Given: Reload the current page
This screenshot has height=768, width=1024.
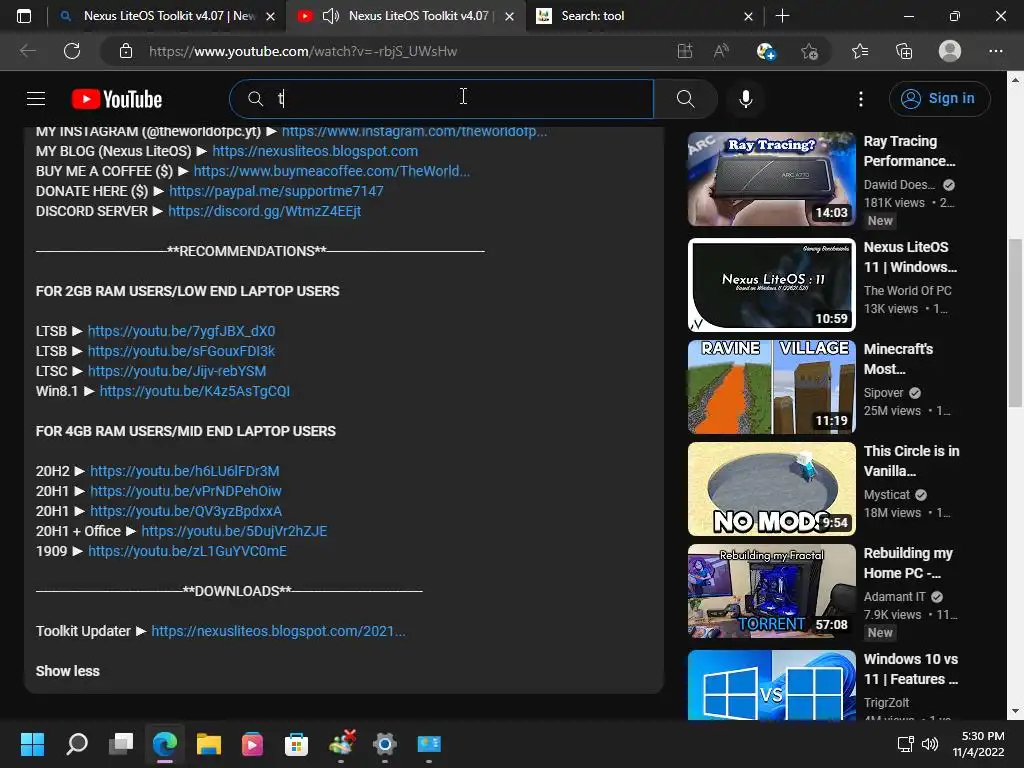Looking at the screenshot, I should (72, 51).
